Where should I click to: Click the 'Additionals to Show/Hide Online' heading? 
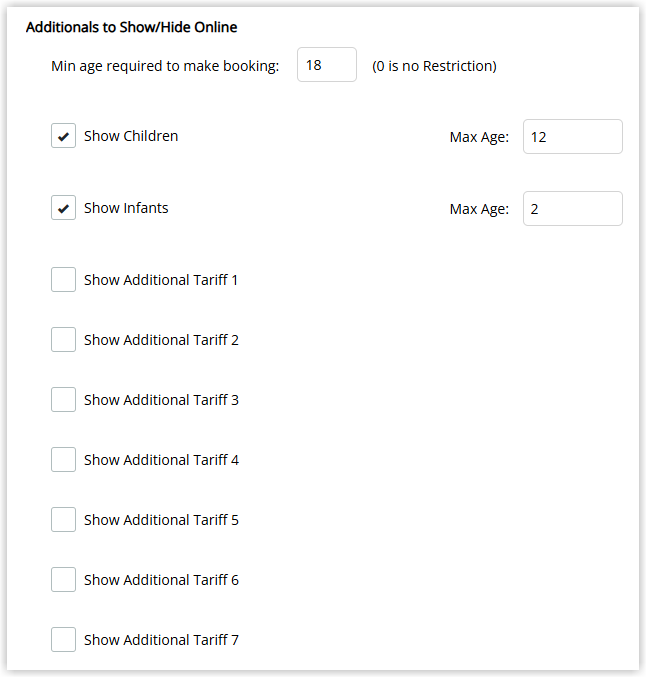coord(131,27)
